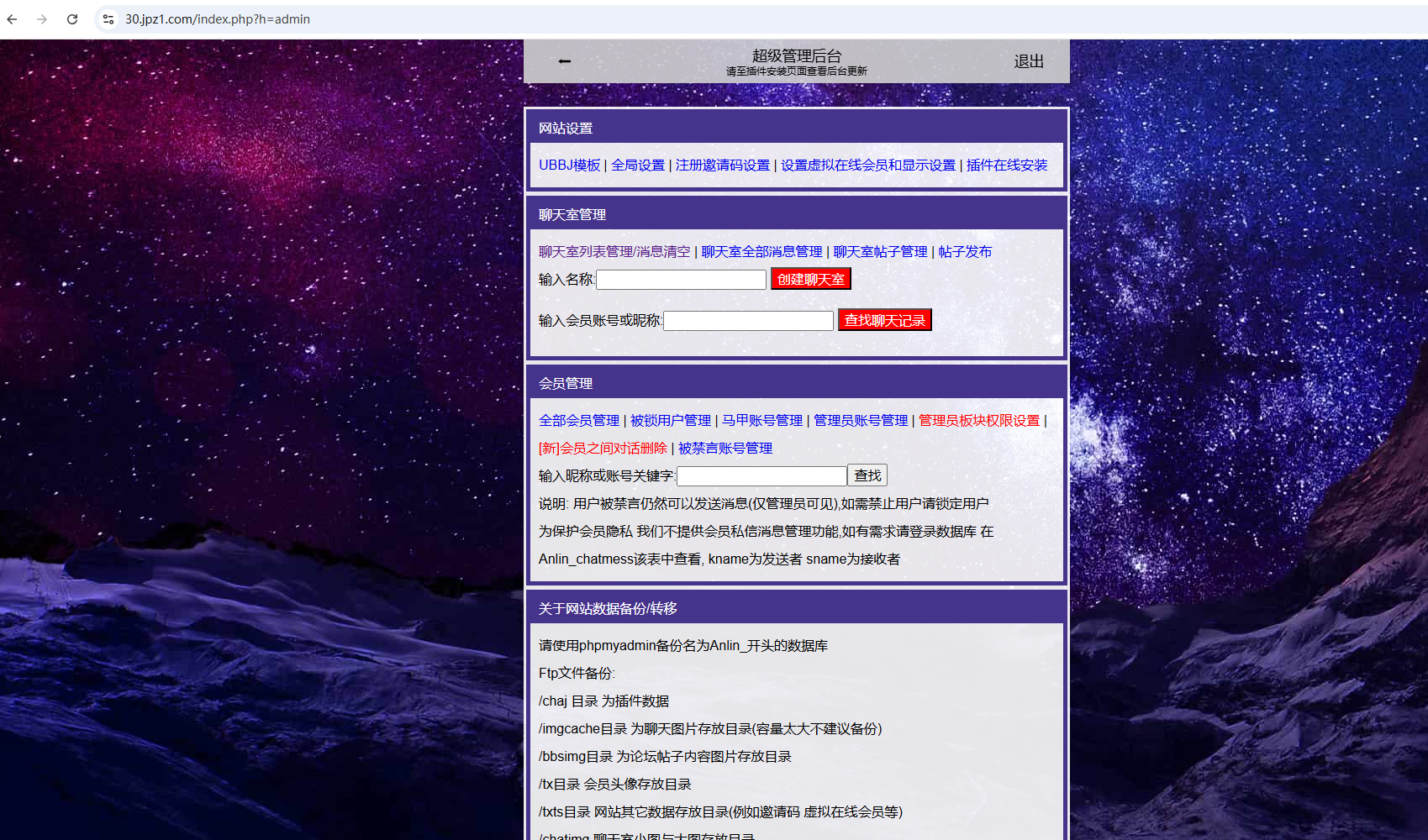Open site info icon in address bar
Image resolution: width=1428 pixels, height=840 pixels.
[x=108, y=19]
